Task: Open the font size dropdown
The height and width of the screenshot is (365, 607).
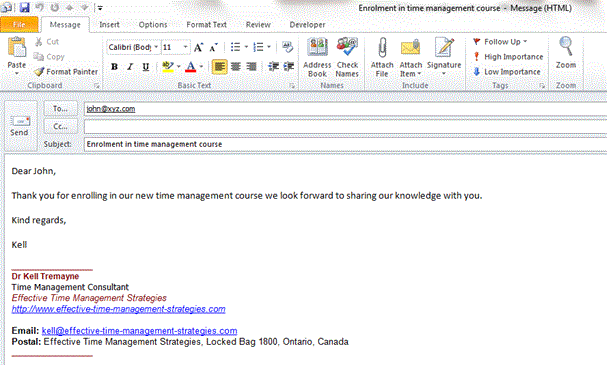Action: pyautogui.click(x=185, y=47)
